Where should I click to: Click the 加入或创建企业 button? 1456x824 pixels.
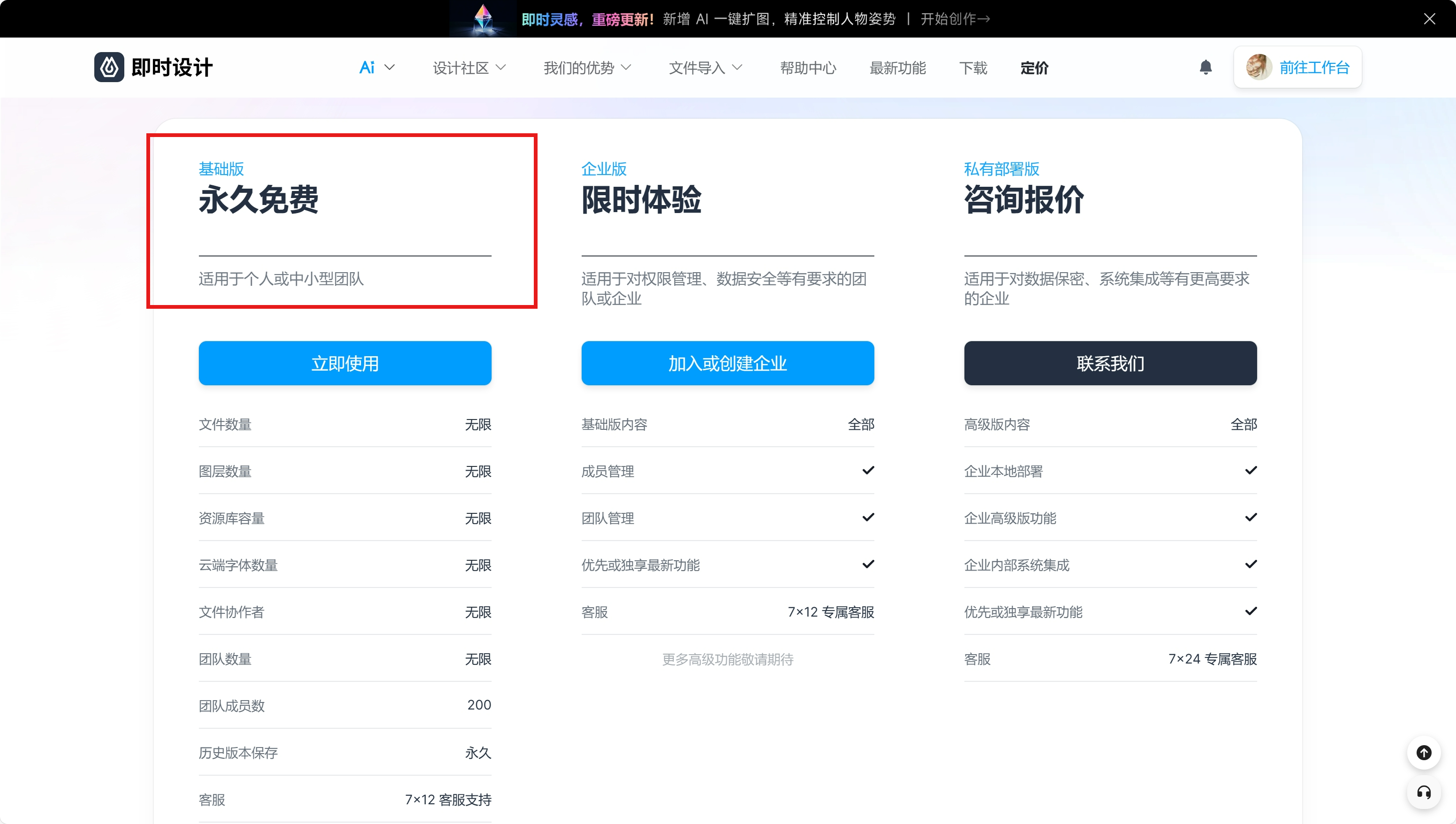click(x=728, y=363)
